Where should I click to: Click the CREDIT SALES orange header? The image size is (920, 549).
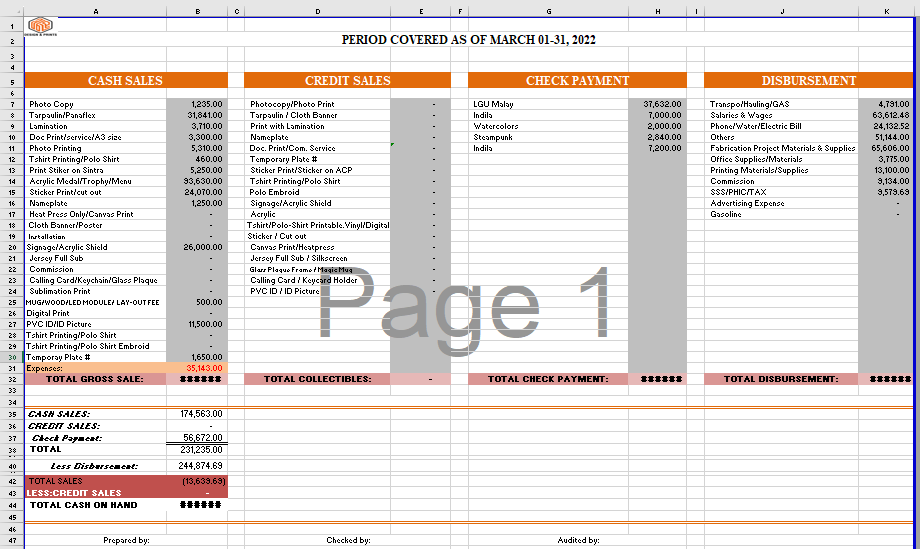coord(347,80)
